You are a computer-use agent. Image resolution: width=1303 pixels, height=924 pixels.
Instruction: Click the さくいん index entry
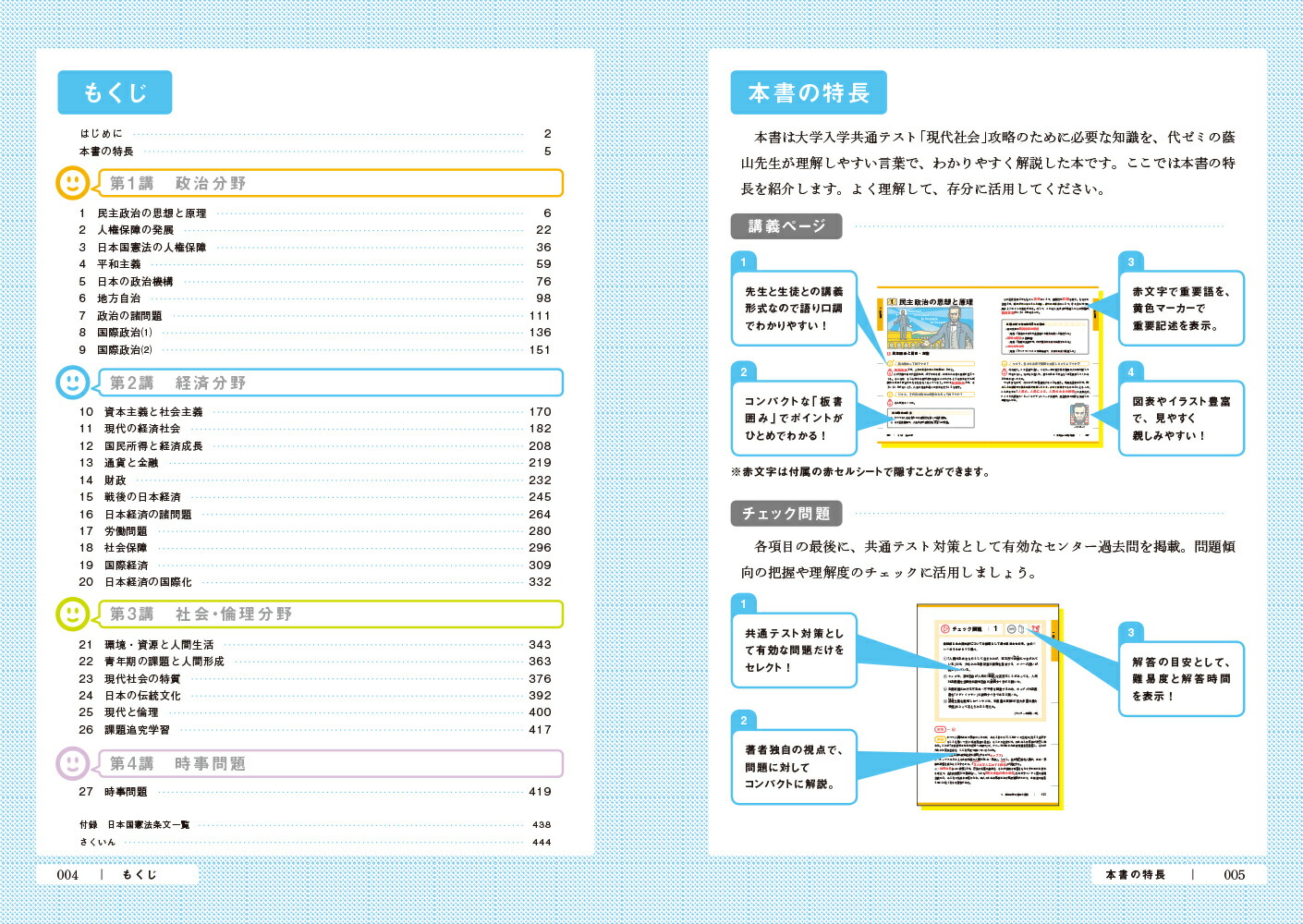pyautogui.click(x=315, y=843)
